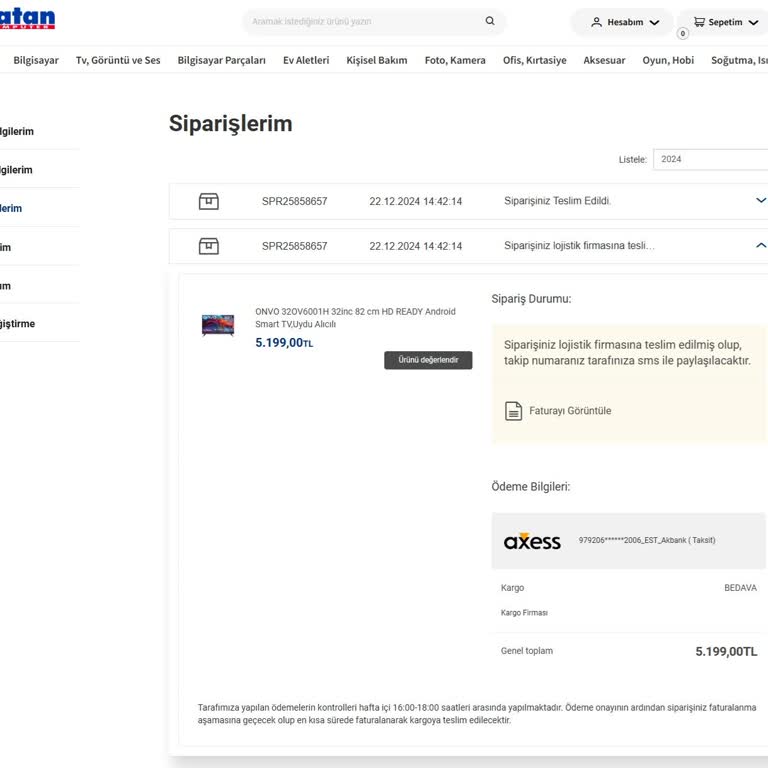Click the Ödeme Bilgileri heading

click(530, 487)
